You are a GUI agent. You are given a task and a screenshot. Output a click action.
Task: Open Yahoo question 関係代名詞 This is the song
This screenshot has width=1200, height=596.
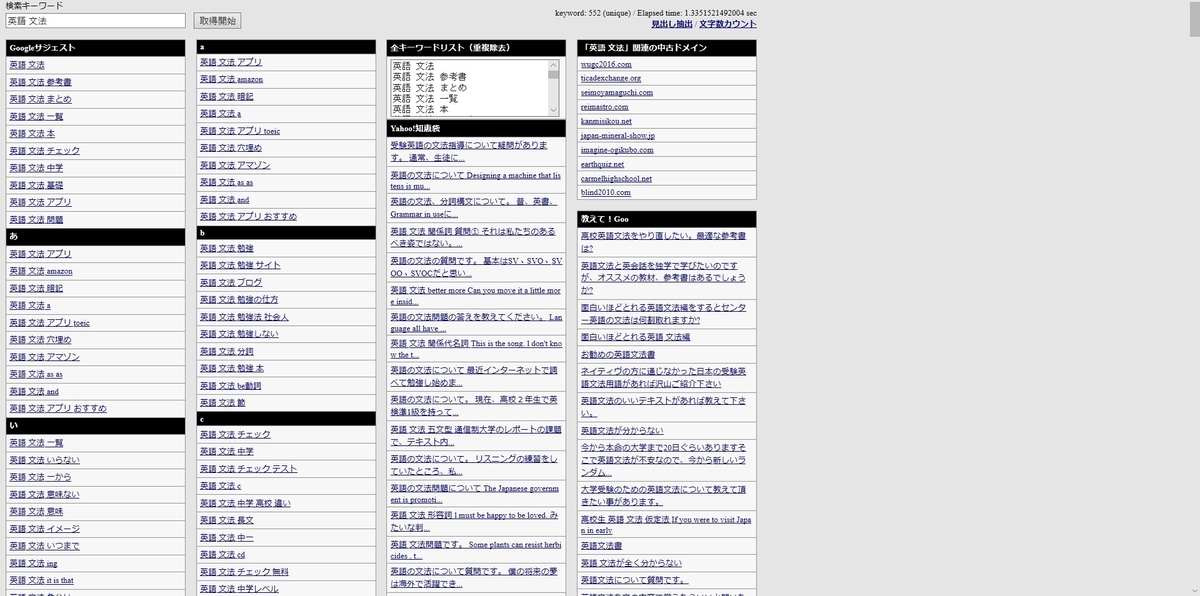coord(476,349)
